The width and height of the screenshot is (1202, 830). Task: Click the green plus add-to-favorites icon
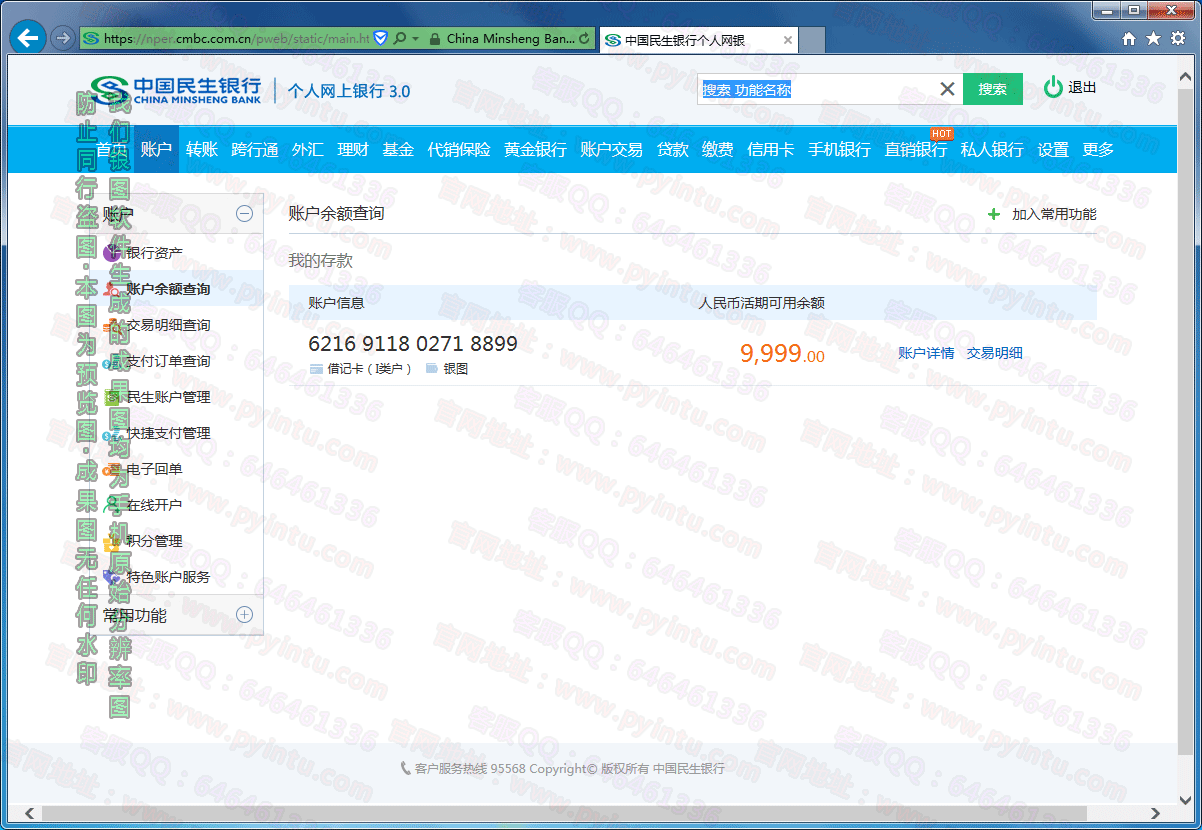993,214
